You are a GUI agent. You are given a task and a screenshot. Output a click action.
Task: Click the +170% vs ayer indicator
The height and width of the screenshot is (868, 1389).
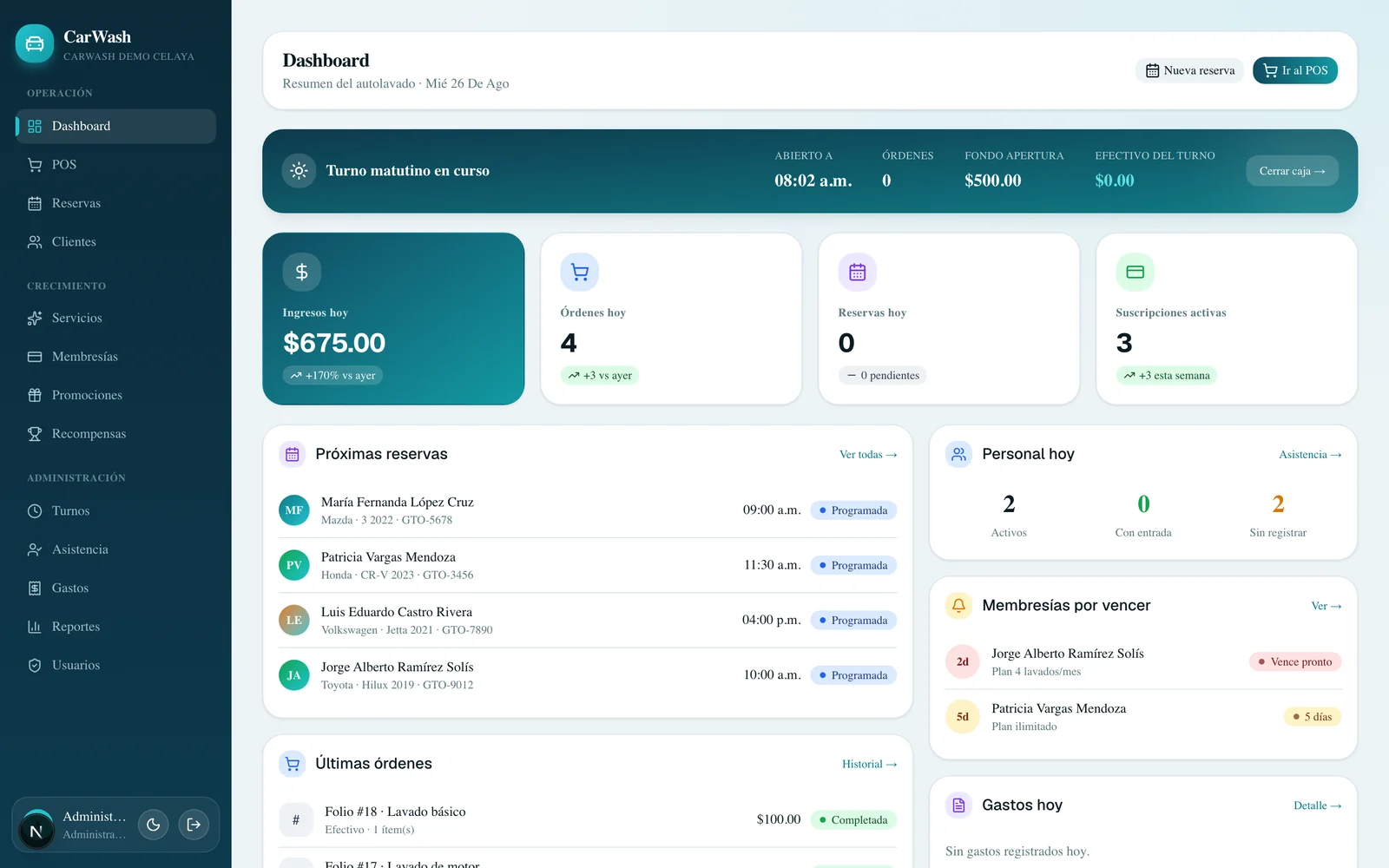[333, 376]
